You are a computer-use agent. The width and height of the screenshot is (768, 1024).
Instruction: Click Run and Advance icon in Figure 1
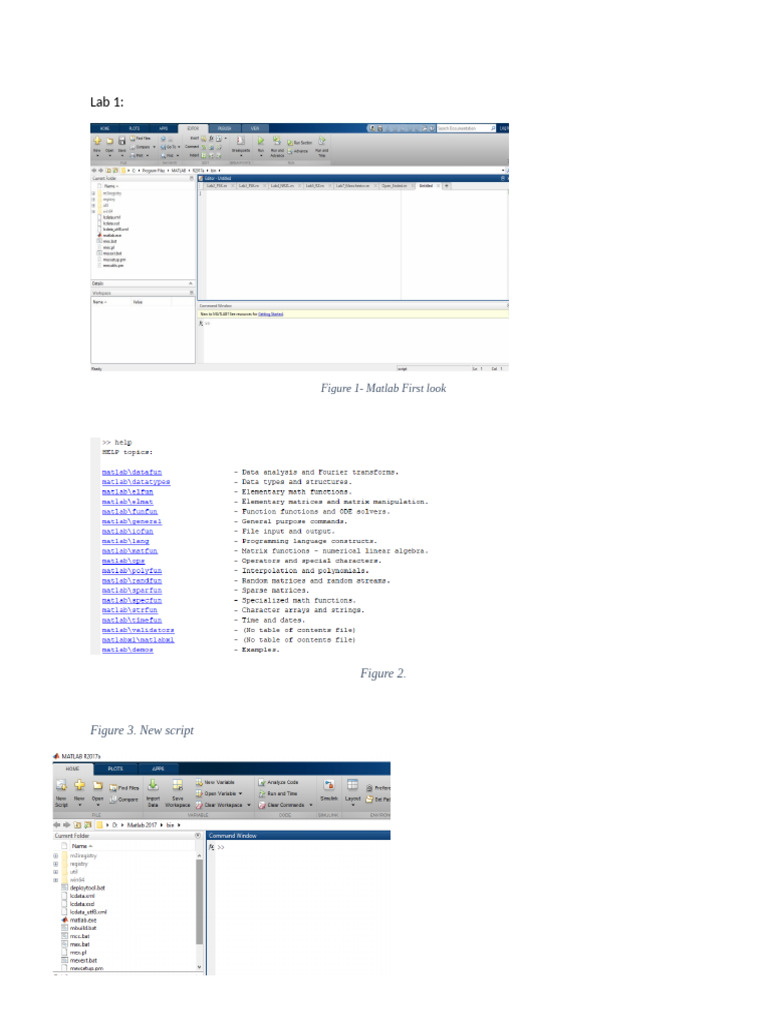click(x=276, y=140)
